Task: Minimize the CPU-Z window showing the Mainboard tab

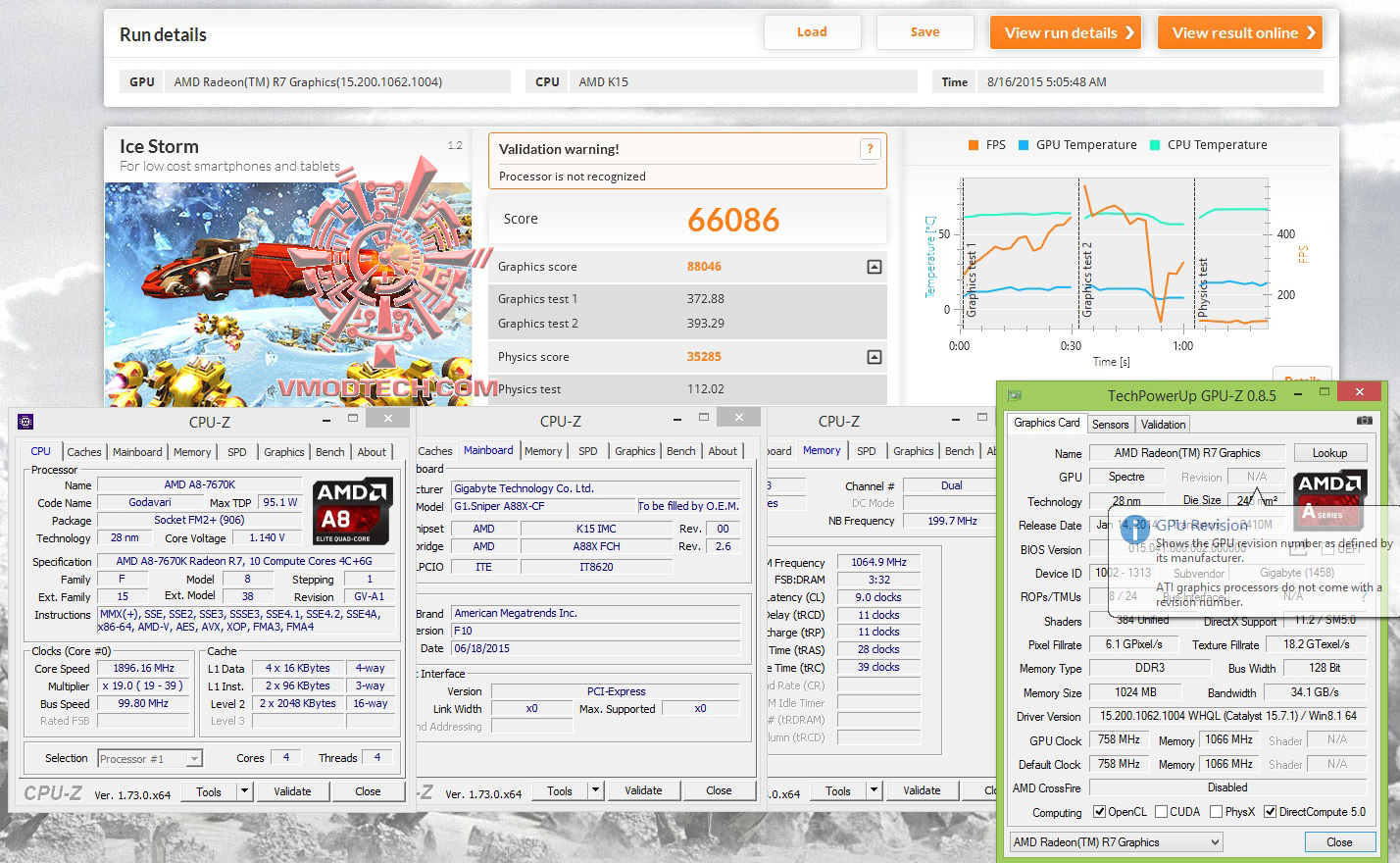Action: click(x=677, y=419)
